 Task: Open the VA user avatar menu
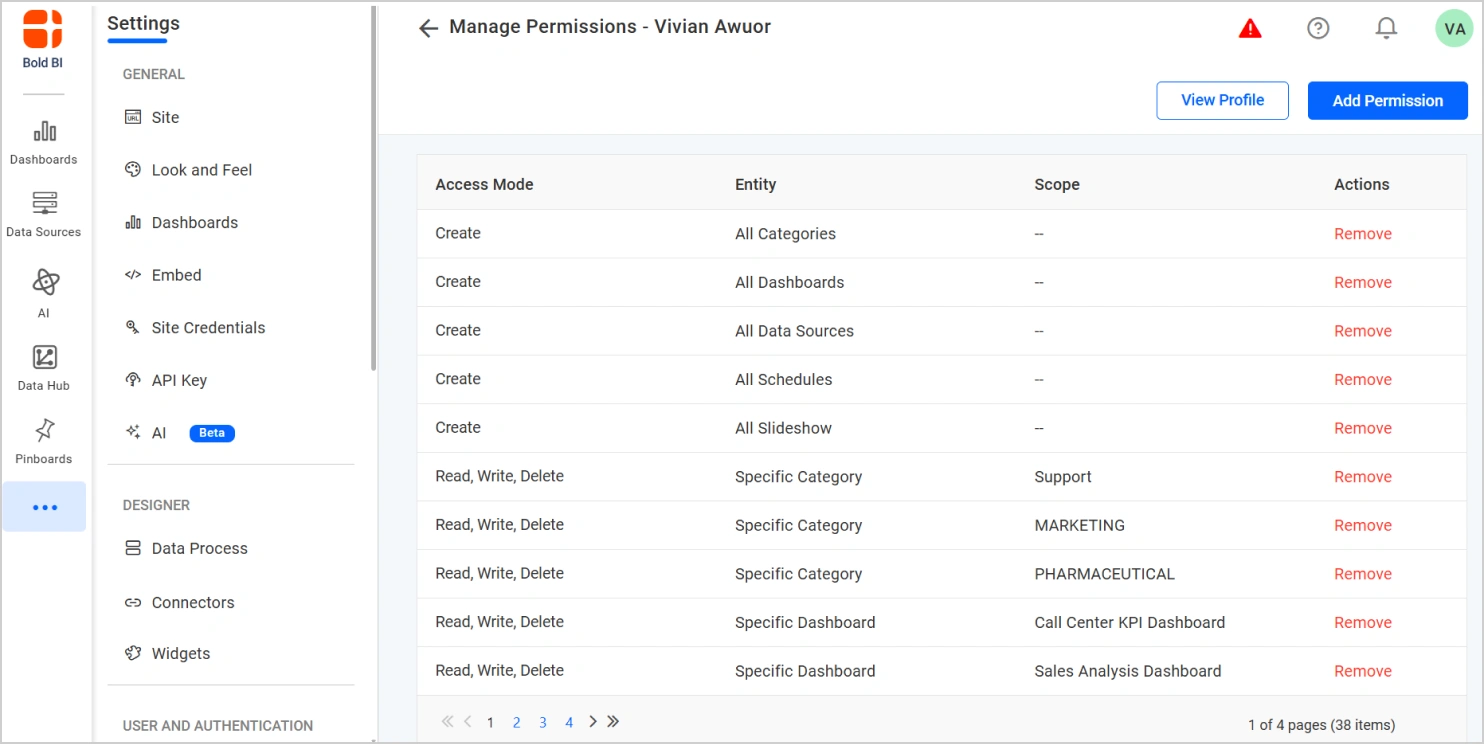(x=1454, y=28)
